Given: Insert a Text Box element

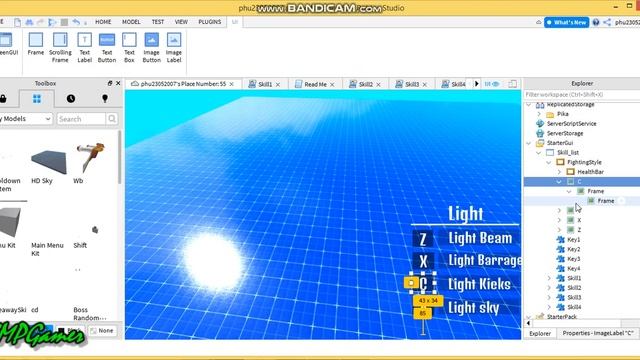Looking at the screenshot, I should point(129,48).
